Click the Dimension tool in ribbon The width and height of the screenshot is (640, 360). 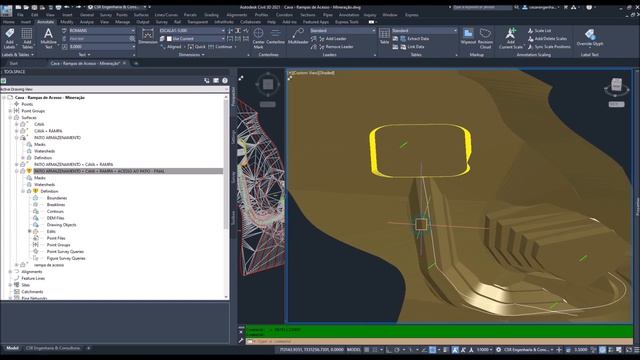pos(148,36)
